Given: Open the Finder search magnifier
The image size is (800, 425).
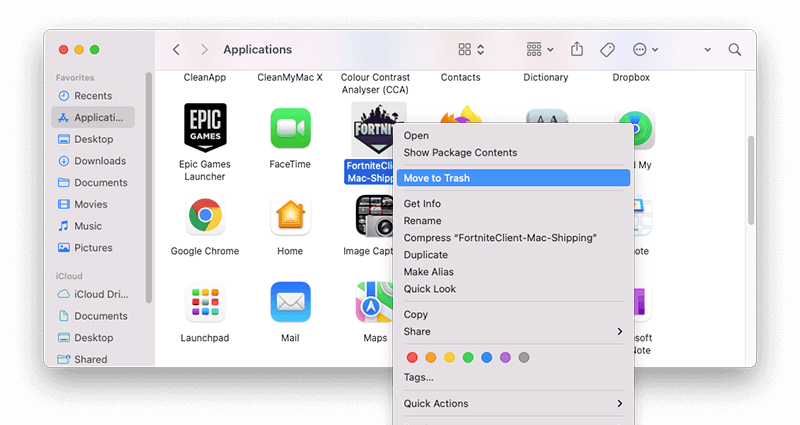Looking at the screenshot, I should 735,49.
